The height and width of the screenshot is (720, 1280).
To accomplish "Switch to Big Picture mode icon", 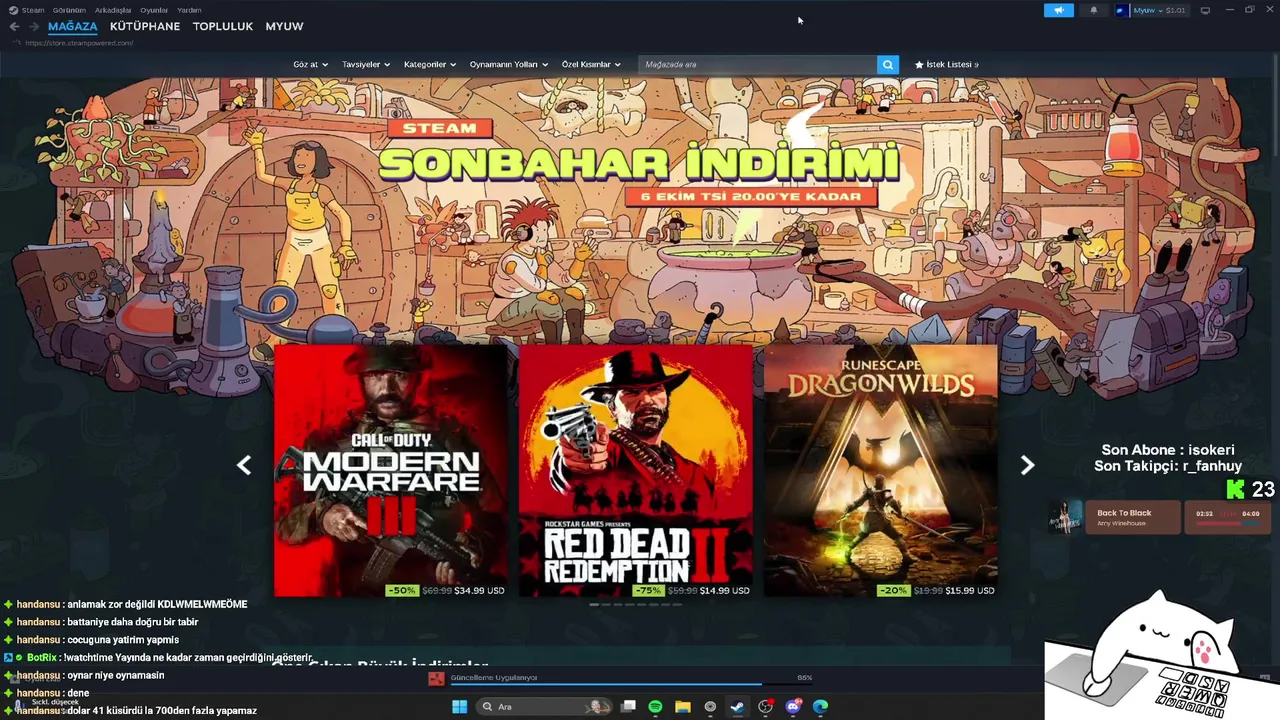I will pos(1205,10).
